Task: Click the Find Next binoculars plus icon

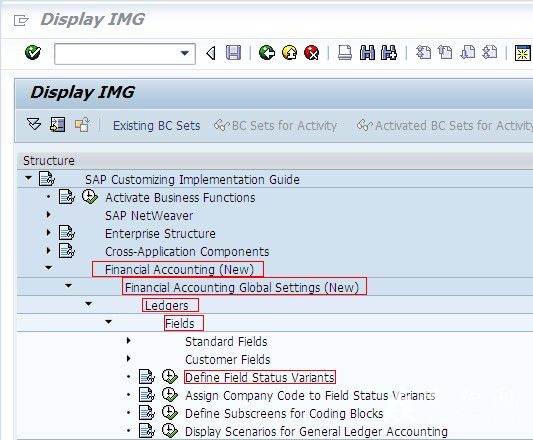Action: click(389, 53)
